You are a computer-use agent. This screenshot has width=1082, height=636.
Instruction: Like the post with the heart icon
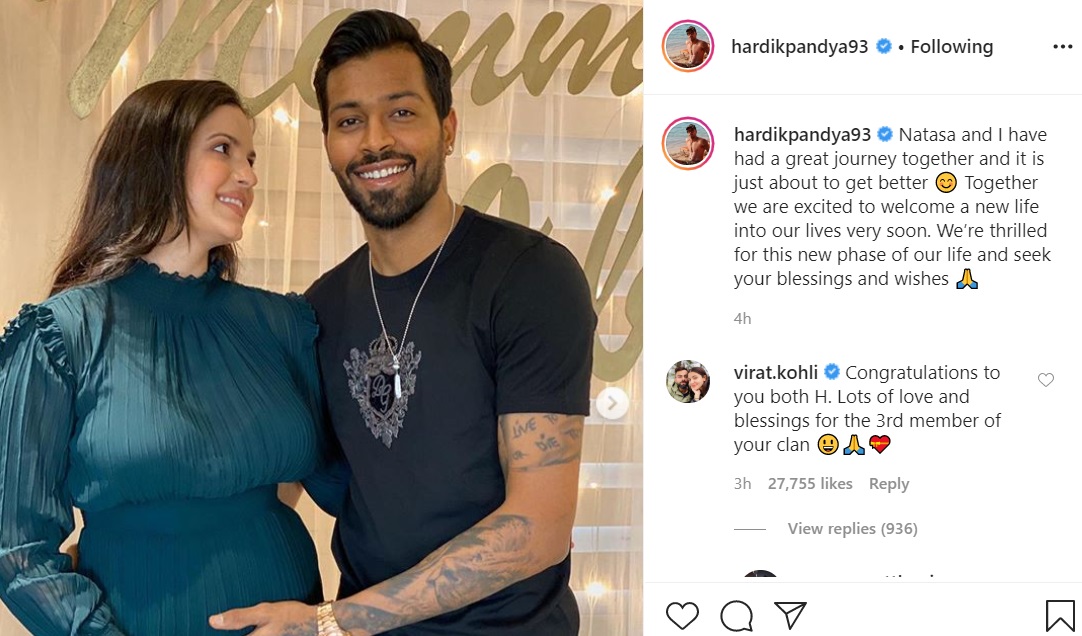[x=682, y=615]
